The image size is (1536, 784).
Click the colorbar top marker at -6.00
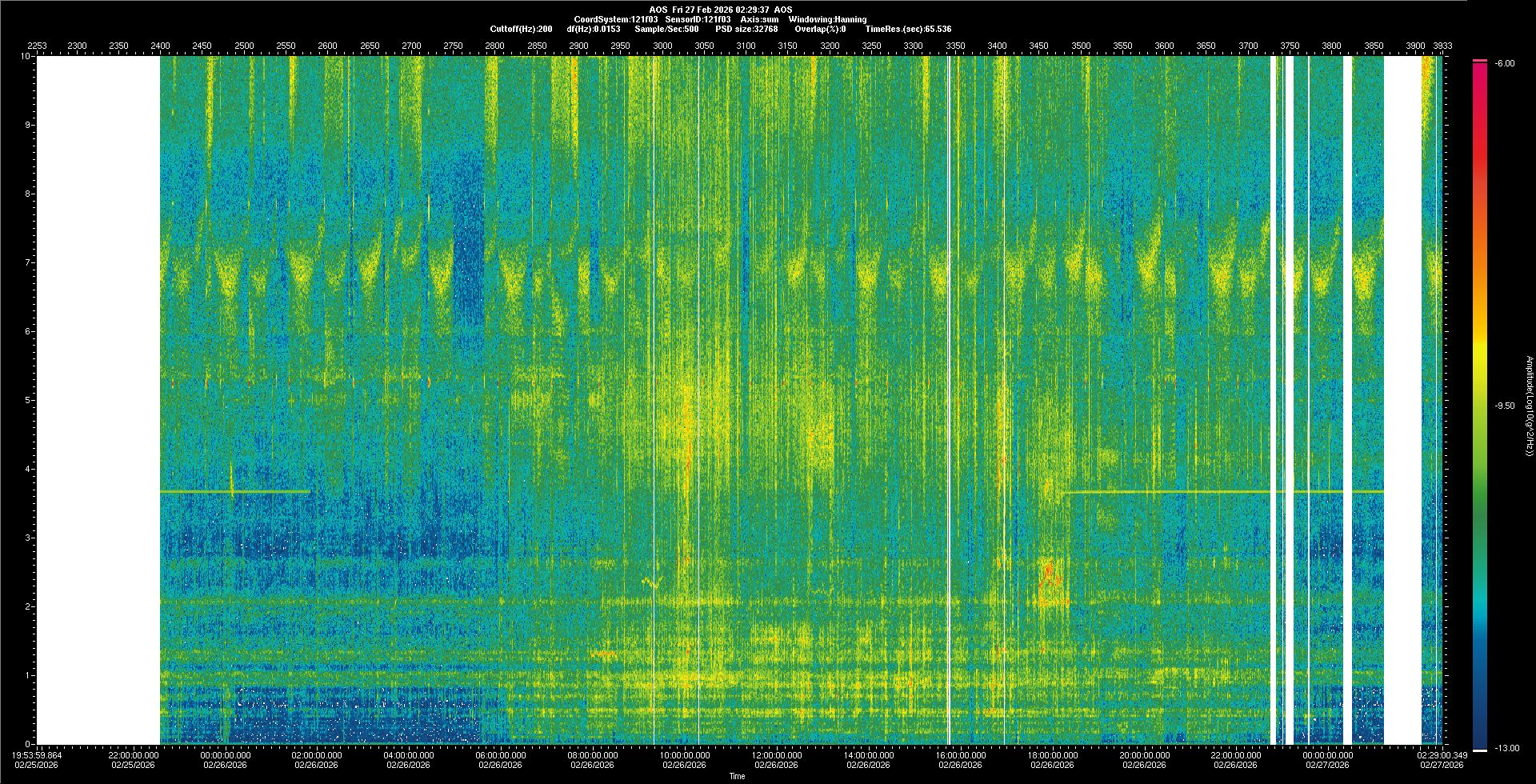point(1480,61)
